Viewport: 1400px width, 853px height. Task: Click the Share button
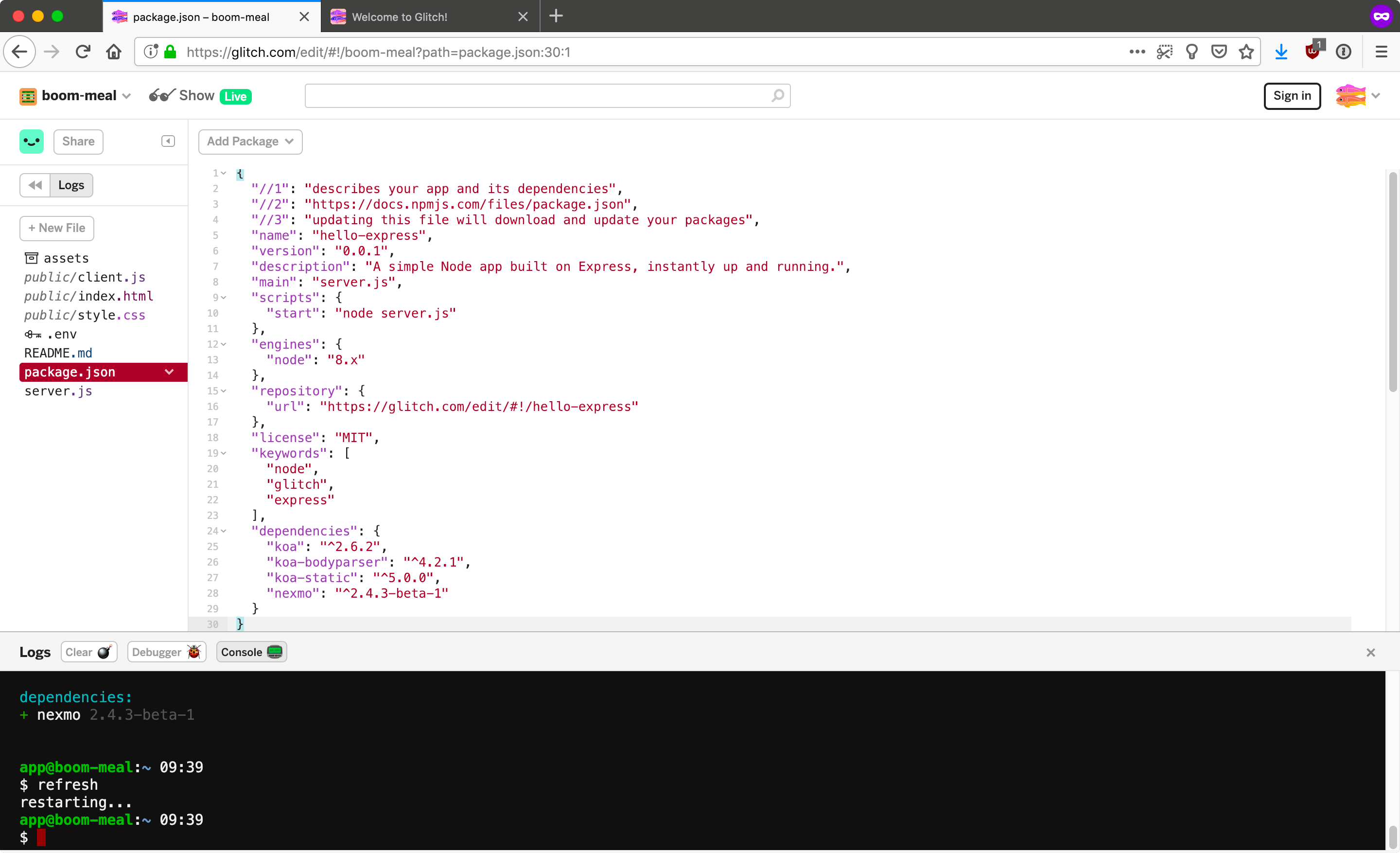coord(78,142)
